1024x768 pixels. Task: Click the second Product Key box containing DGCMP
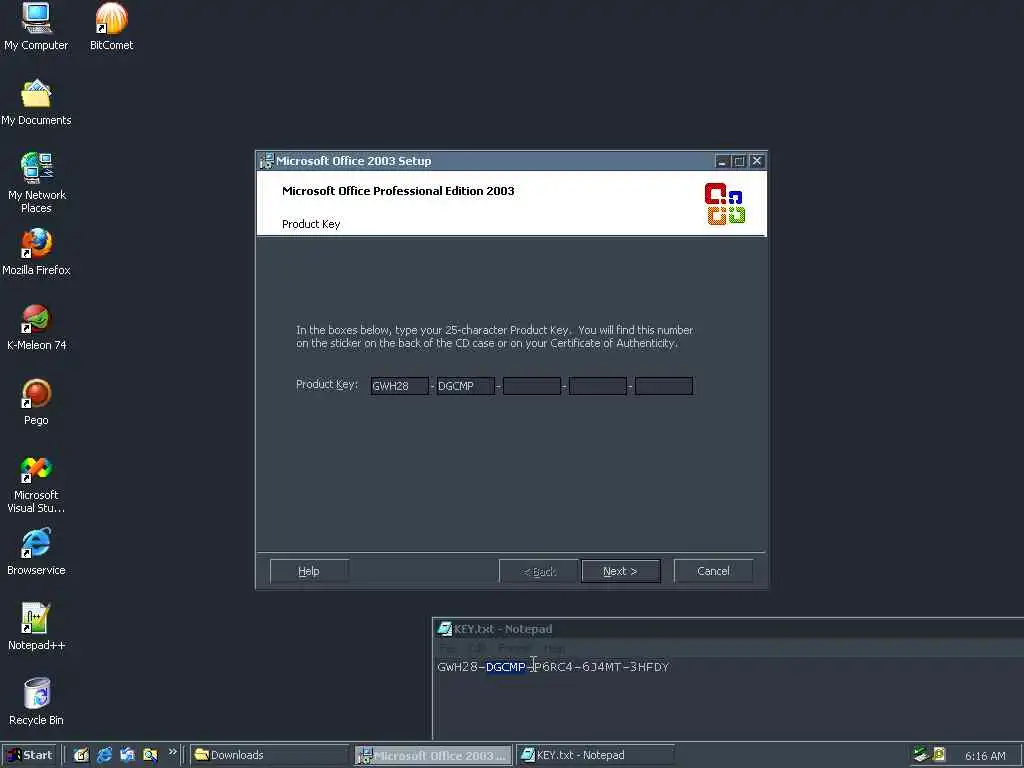pyautogui.click(x=466, y=386)
